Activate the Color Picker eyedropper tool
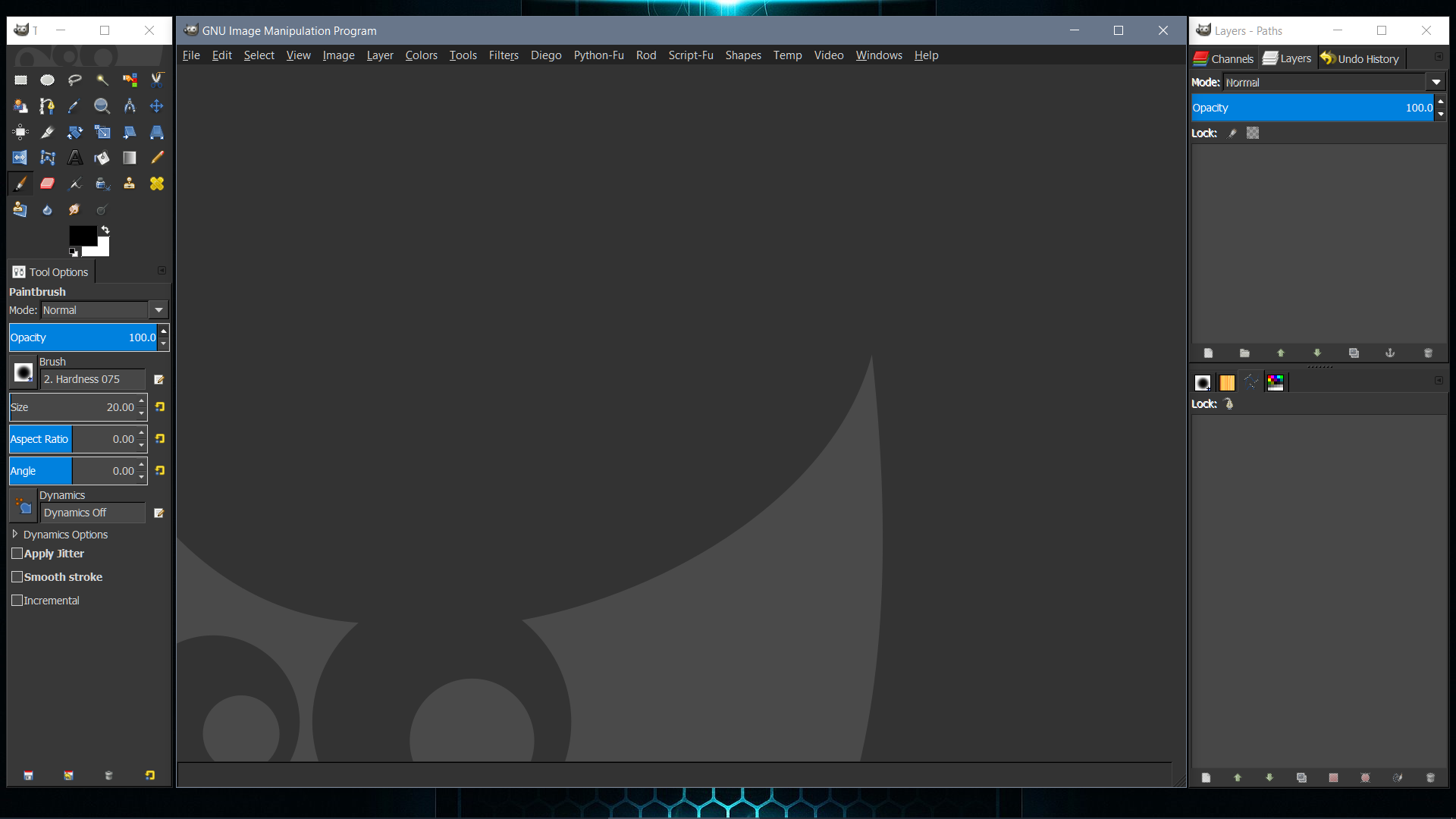Screen dimensions: 1456x819 (x=74, y=106)
